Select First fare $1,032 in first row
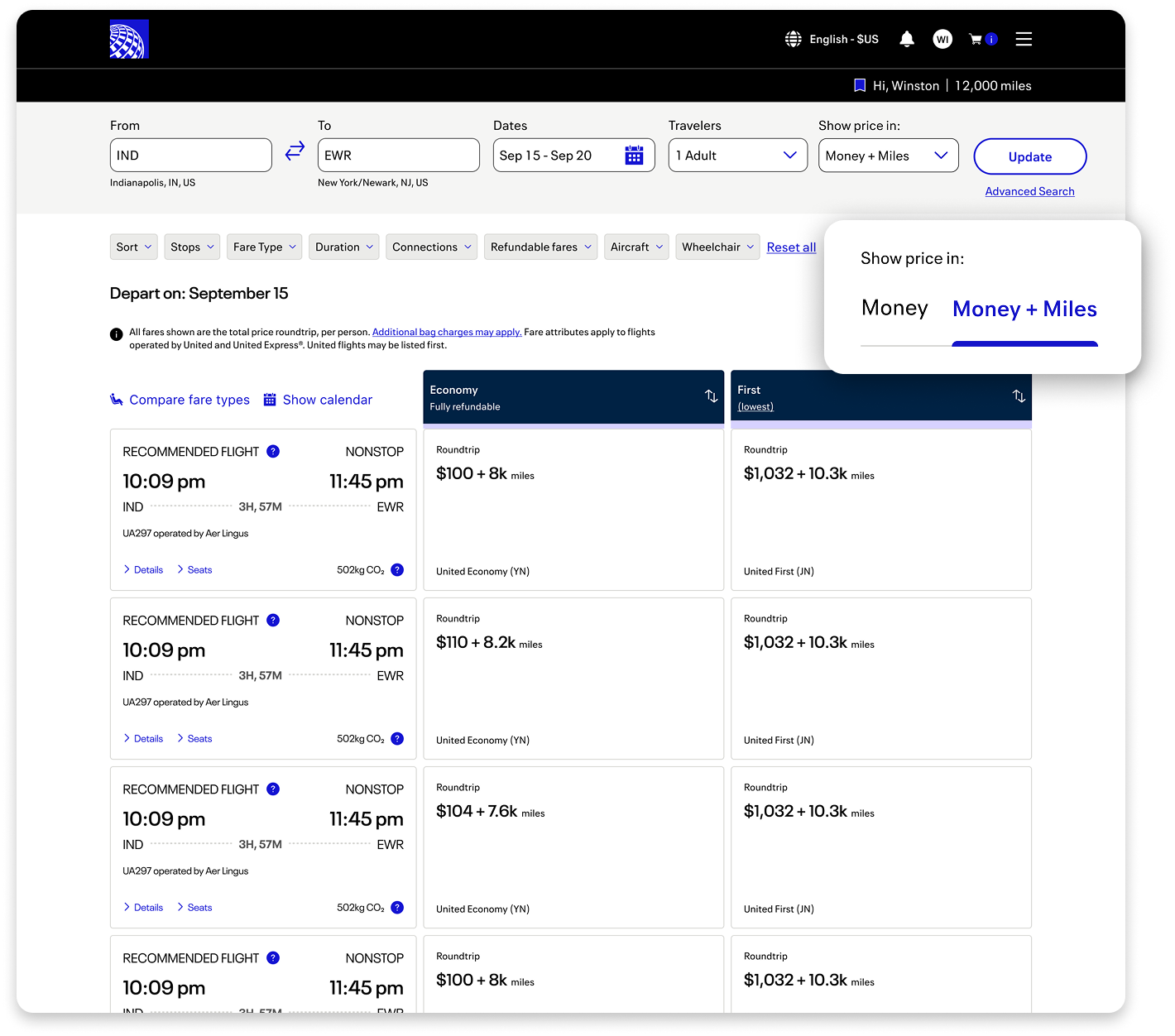The width and height of the screenshot is (1175, 1036). point(881,510)
